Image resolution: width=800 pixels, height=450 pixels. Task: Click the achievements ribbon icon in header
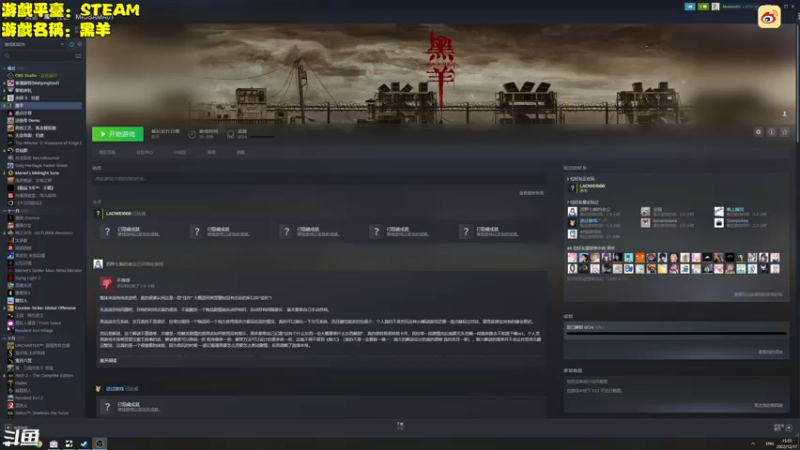231,134
